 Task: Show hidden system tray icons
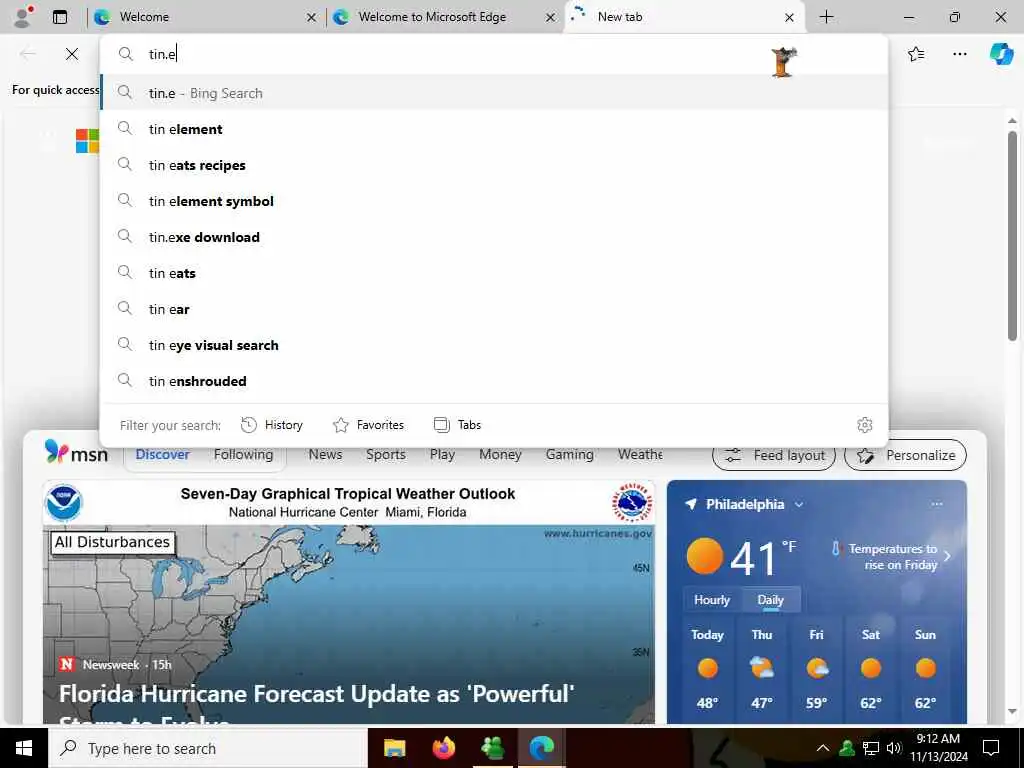tap(823, 748)
